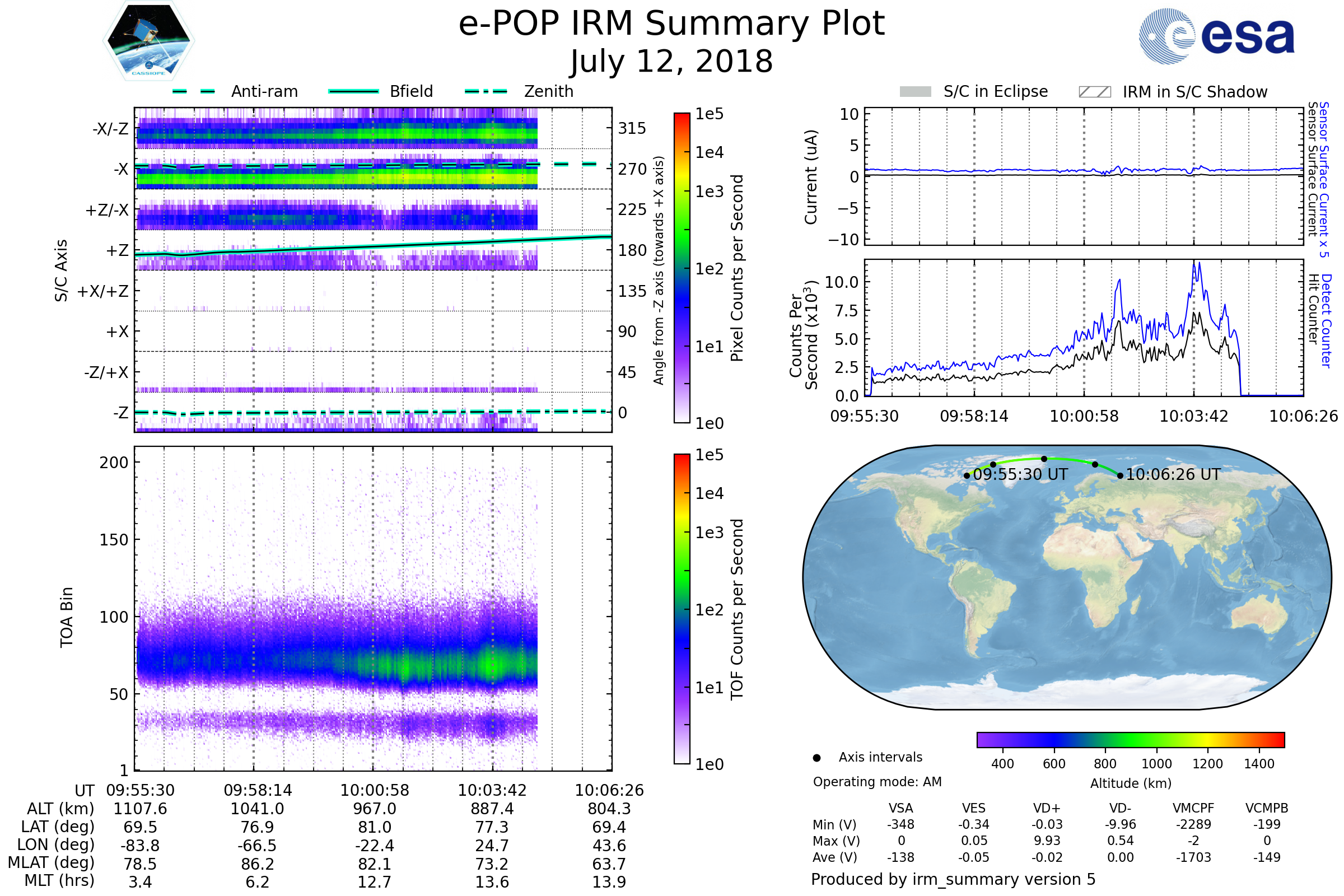Click the Detect Counter blue axis label
The image size is (1344, 896).
point(1326,320)
